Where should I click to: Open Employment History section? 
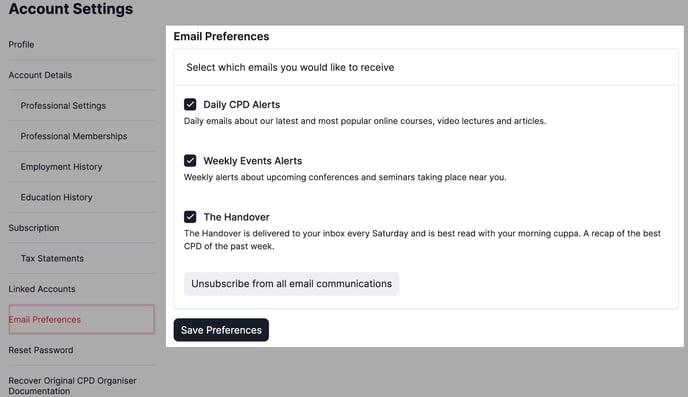(x=61, y=167)
